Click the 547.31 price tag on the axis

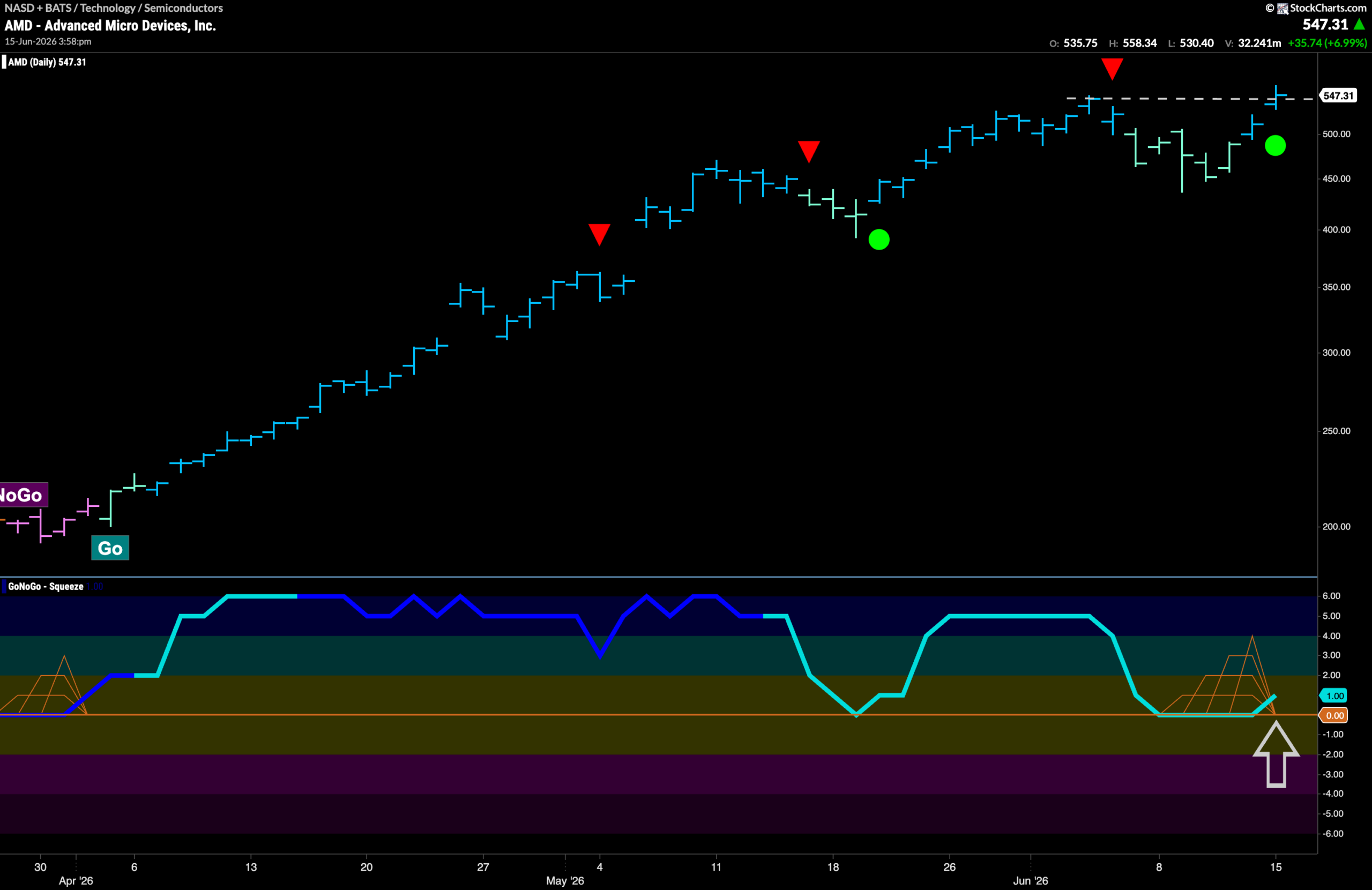pyautogui.click(x=1338, y=96)
